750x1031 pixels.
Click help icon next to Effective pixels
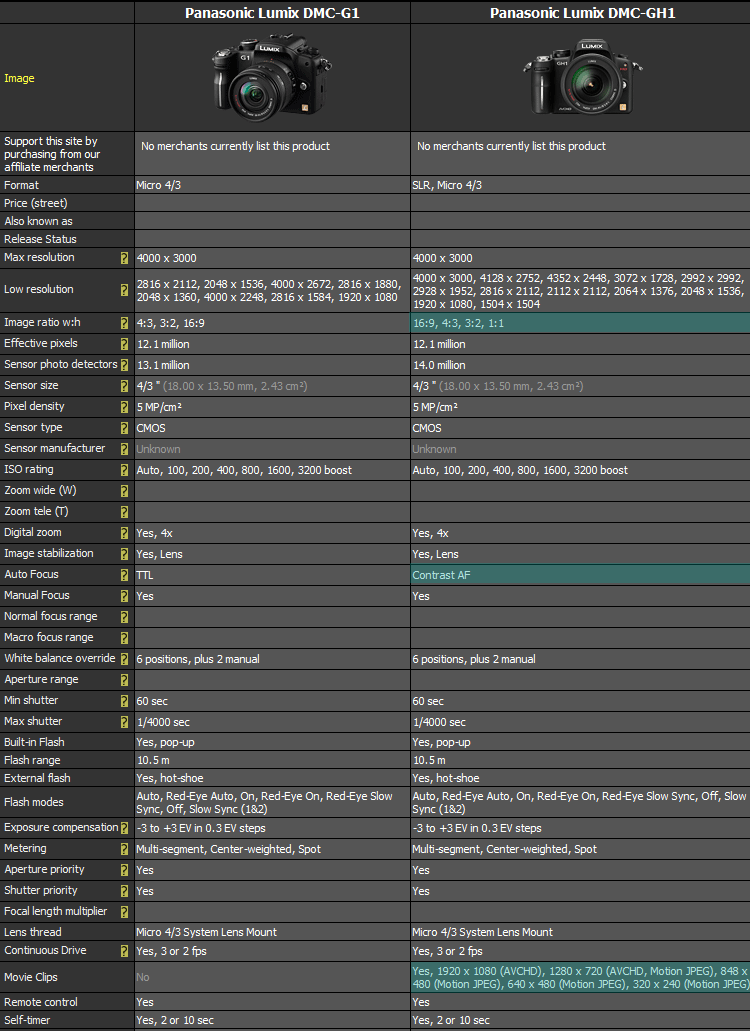[x=124, y=344]
